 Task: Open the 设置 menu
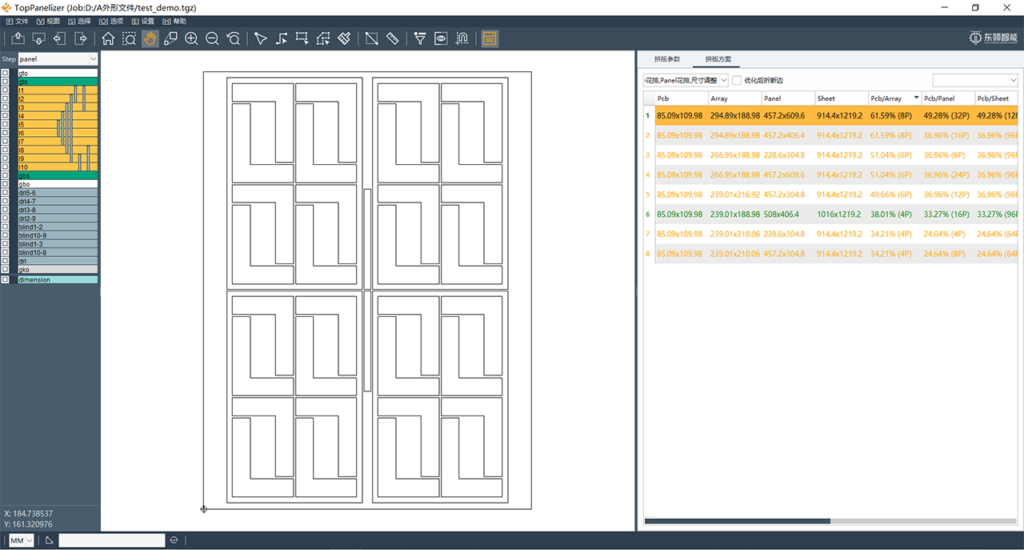tap(143, 22)
